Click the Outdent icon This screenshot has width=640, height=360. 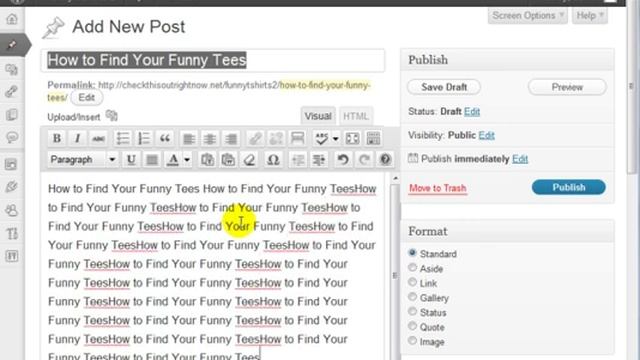point(298,160)
